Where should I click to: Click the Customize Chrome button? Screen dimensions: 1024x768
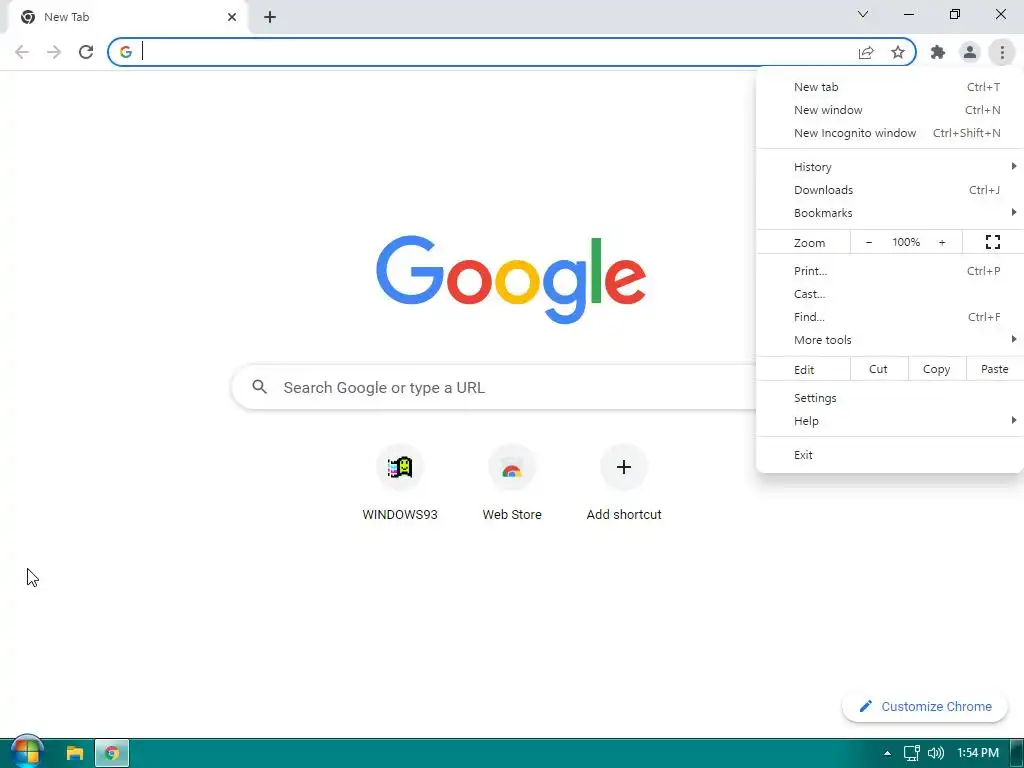click(925, 707)
